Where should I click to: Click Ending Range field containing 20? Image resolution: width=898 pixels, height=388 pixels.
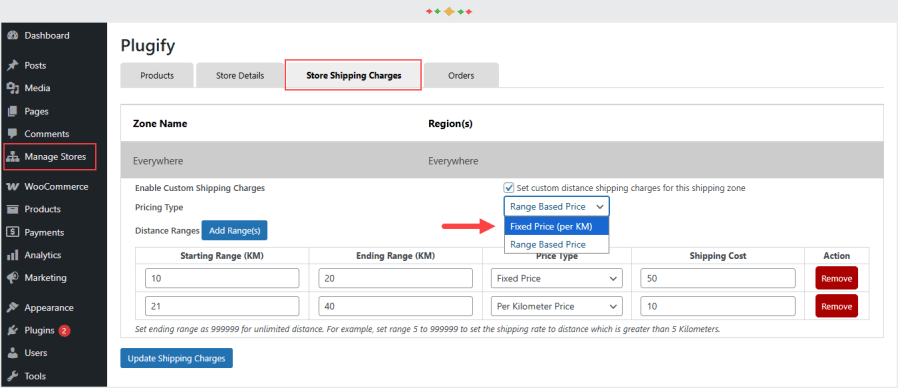(x=396, y=279)
